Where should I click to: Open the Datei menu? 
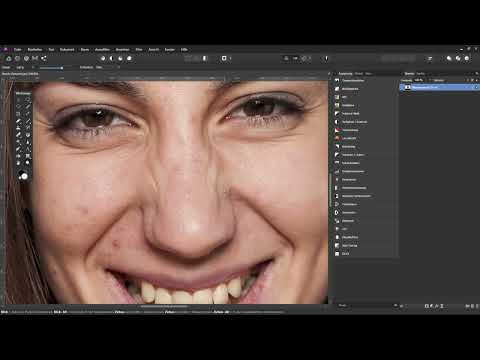[x=17, y=49]
